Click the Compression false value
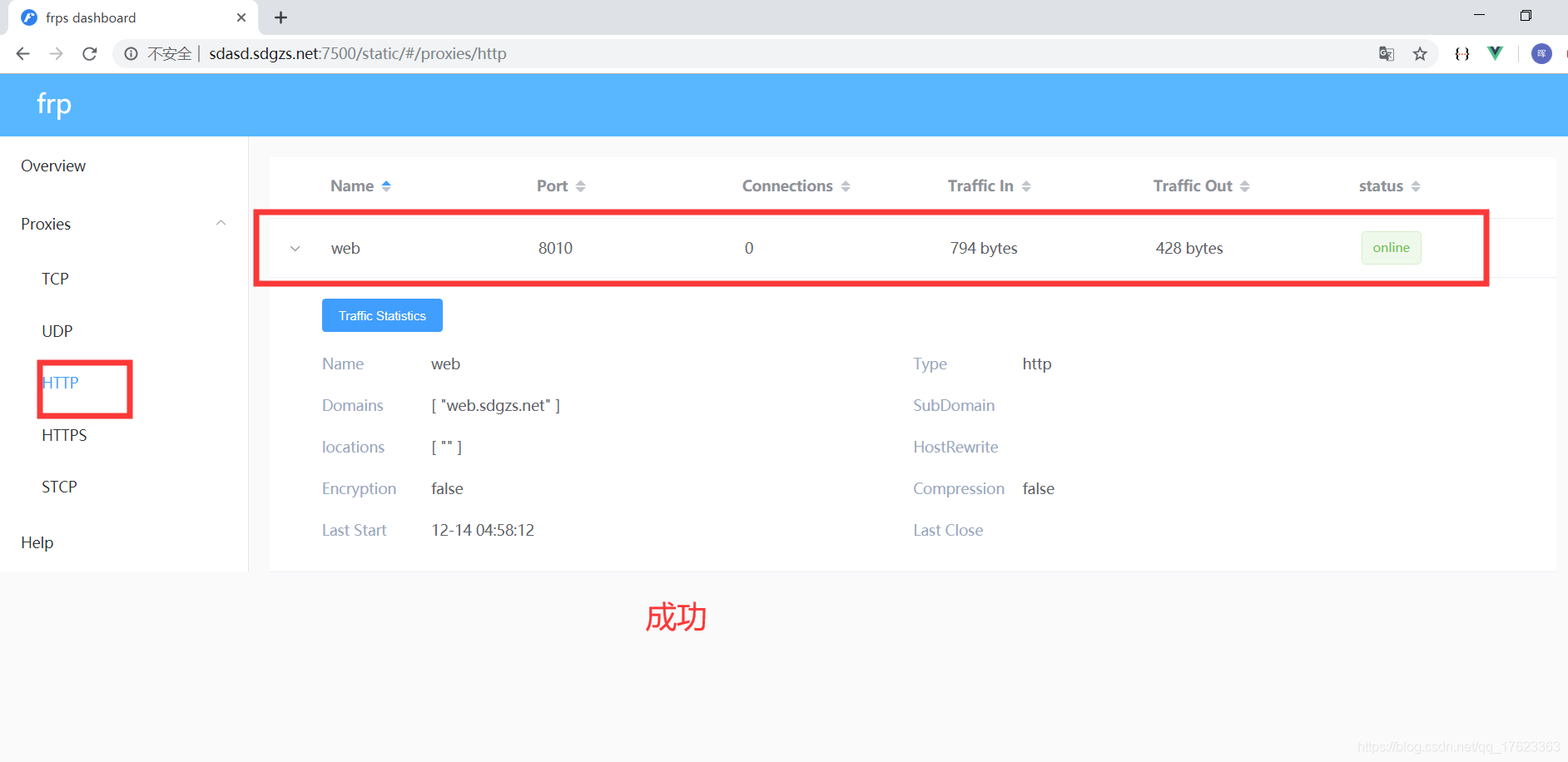Viewport: 1568px width, 762px height. click(1039, 489)
